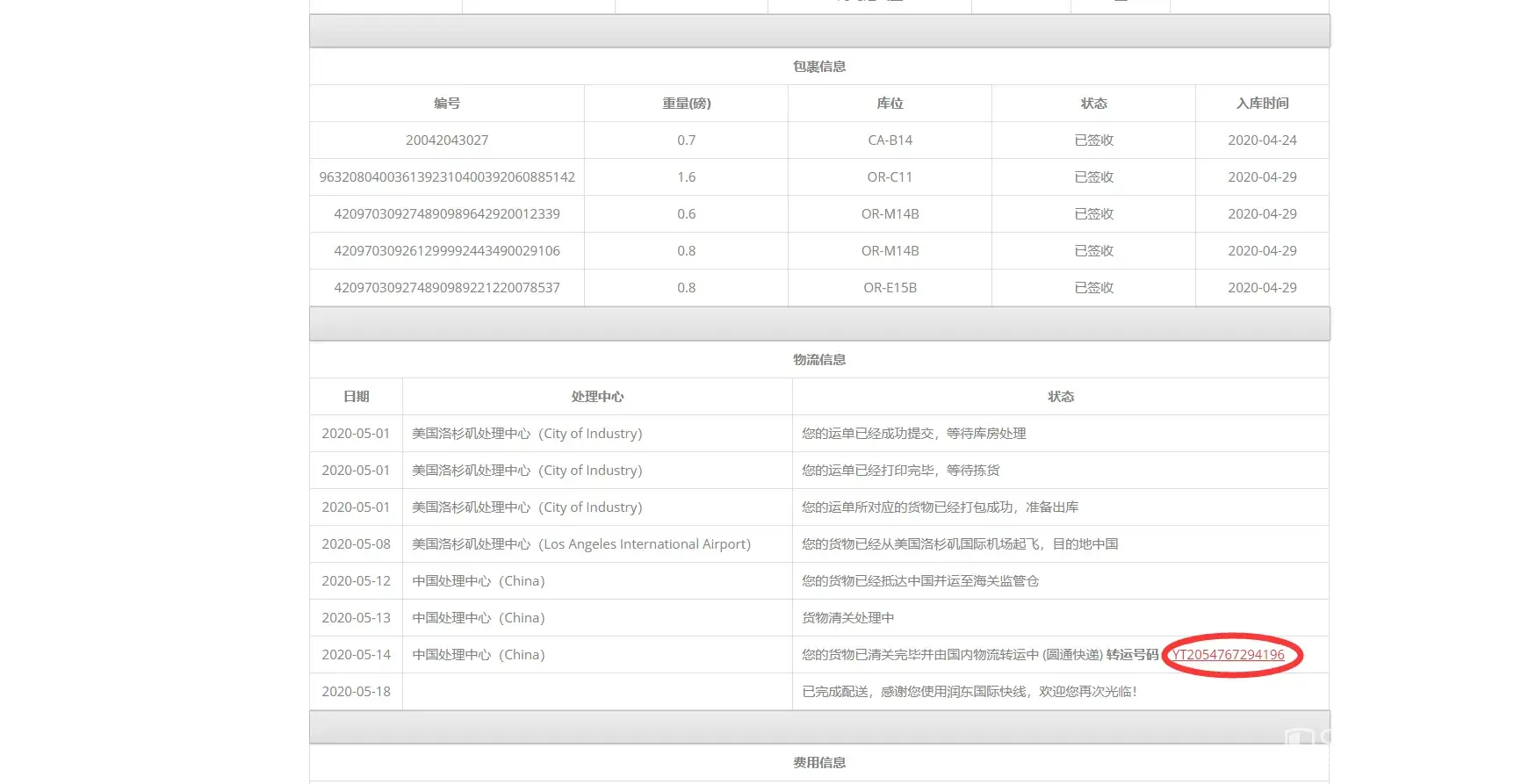Click the 货物清关处理中 status text
This screenshot has height=784, width=1514.
[x=847, y=618]
